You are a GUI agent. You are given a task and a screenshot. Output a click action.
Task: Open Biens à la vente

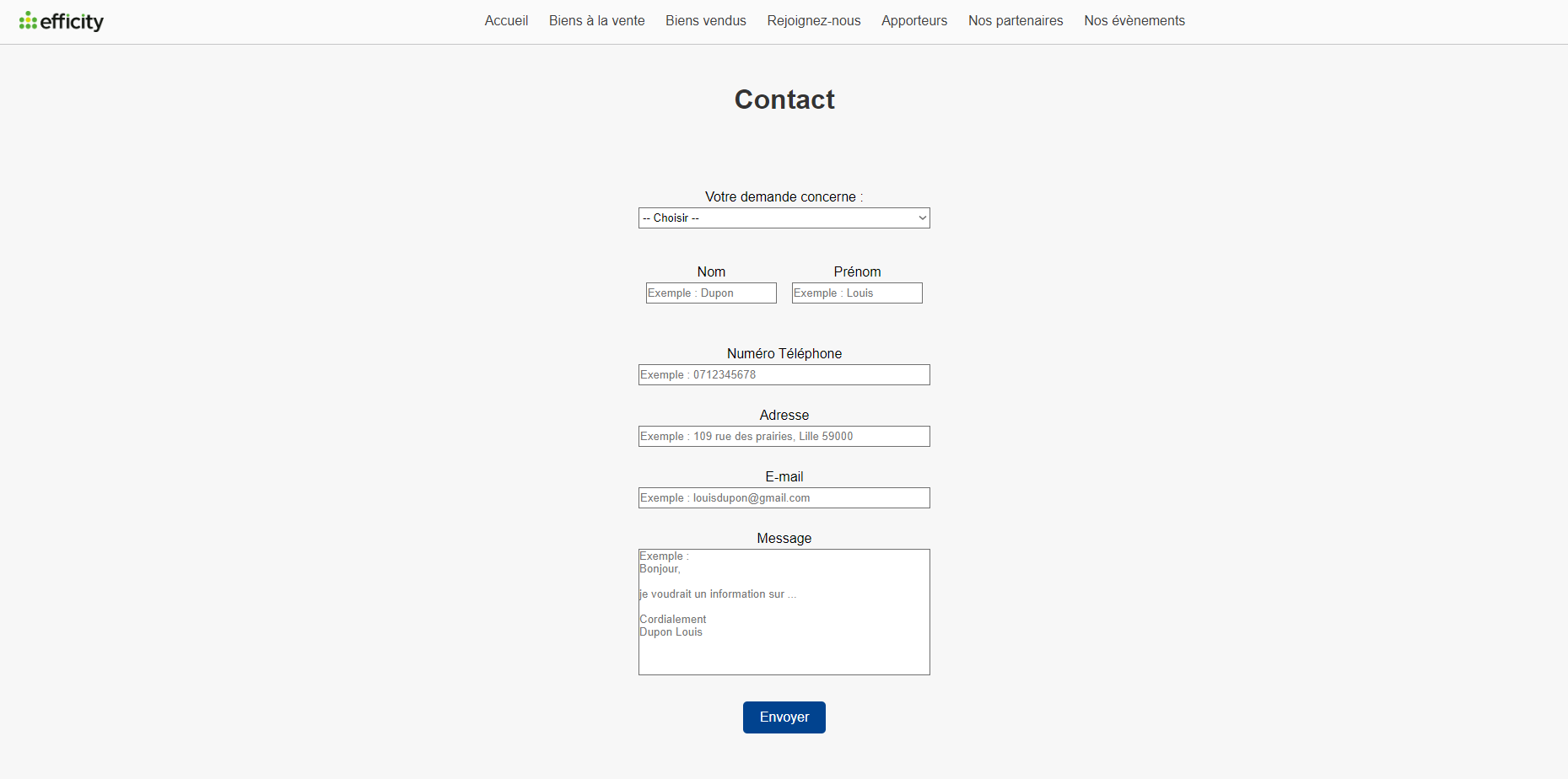[x=596, y=21]
